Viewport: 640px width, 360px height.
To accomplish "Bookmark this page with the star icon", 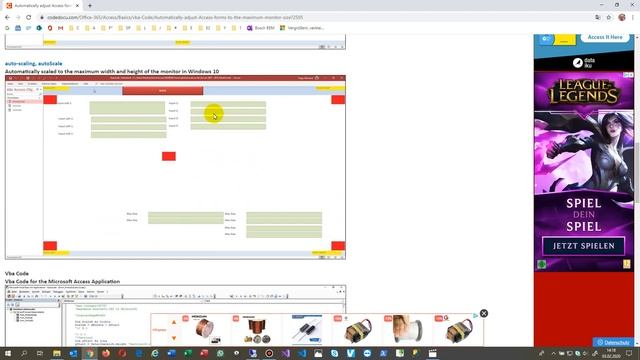I will click(x=609, y=17).
